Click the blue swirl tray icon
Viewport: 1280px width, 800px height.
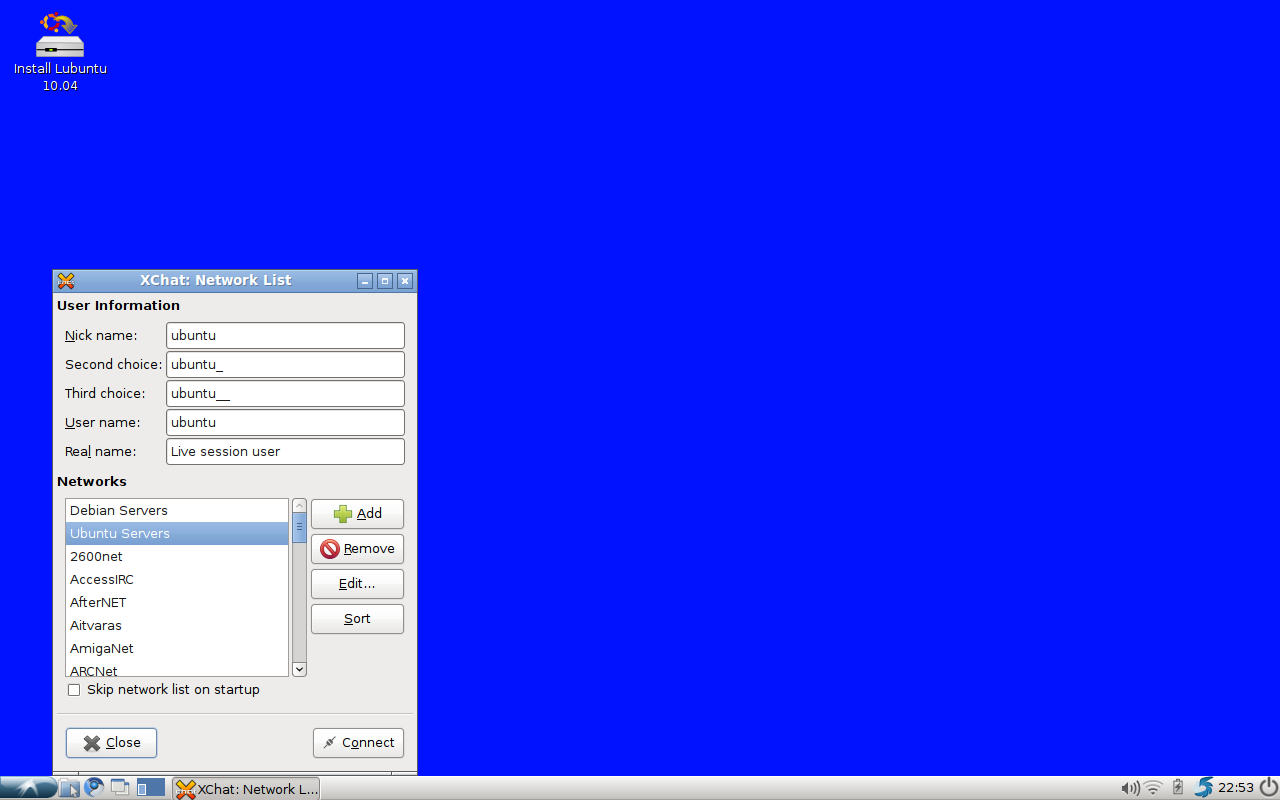1203,788
